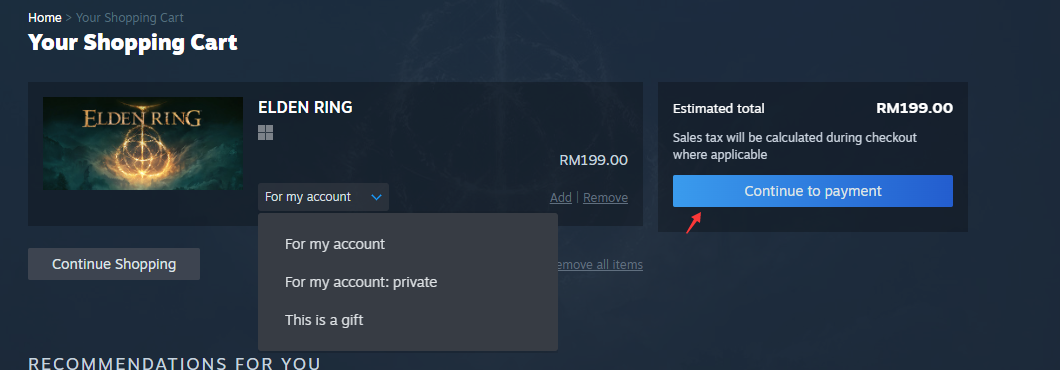The width and height of the screenshot is (1060, 370).
Task: Click the Recommendations For You heading
Action: pyautogui.click(x=174, y=363)
